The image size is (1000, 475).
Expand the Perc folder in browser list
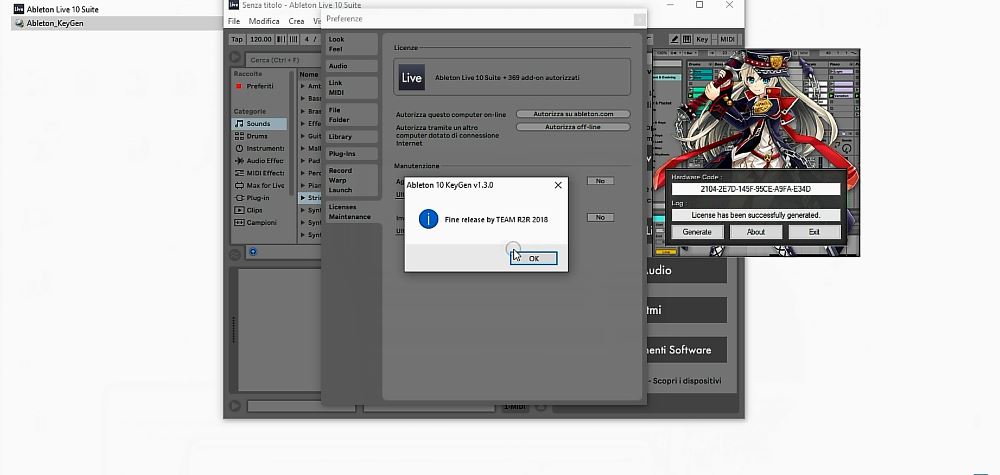pyautogui.click(x=303, y=173)
